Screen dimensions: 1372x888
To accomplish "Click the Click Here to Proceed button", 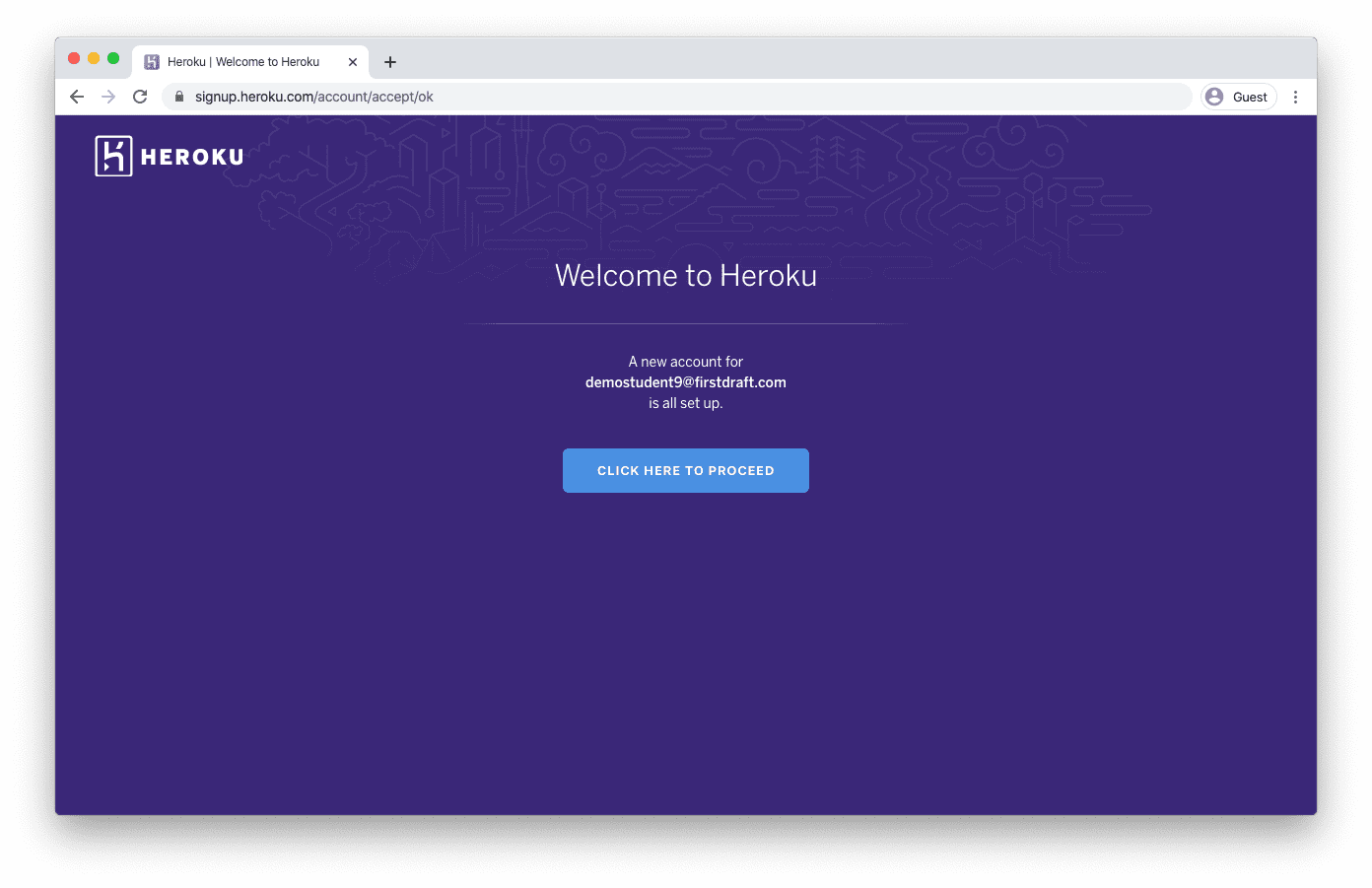I will tap(686, 470).
